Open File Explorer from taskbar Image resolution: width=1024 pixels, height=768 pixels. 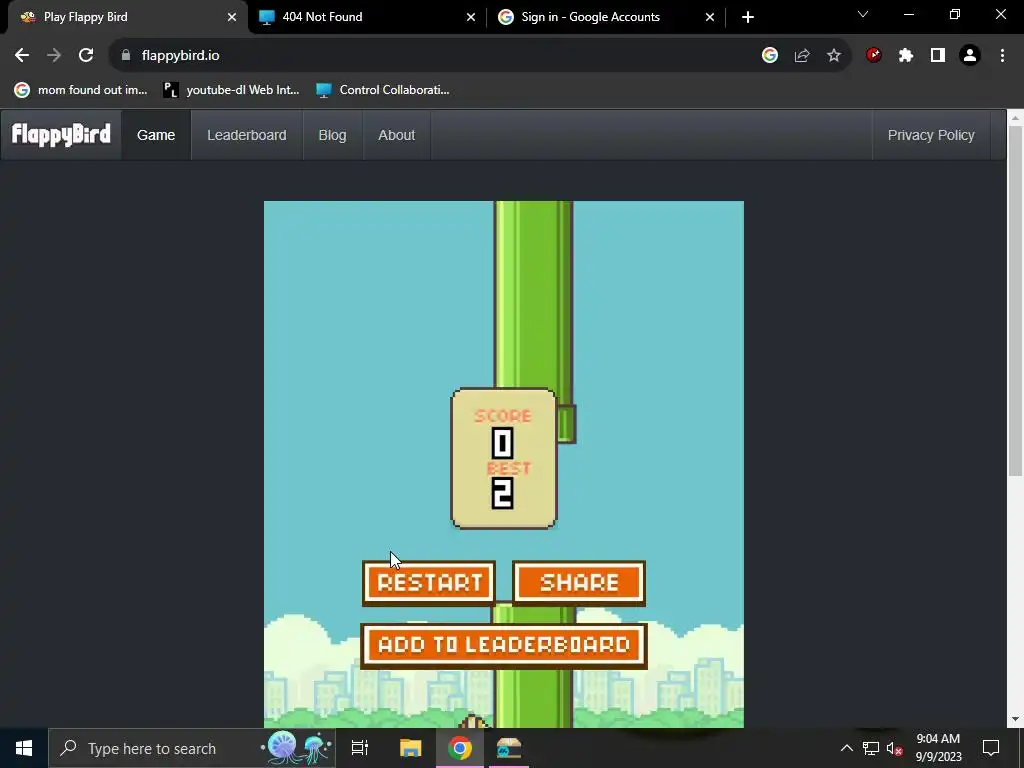point(411,748)
